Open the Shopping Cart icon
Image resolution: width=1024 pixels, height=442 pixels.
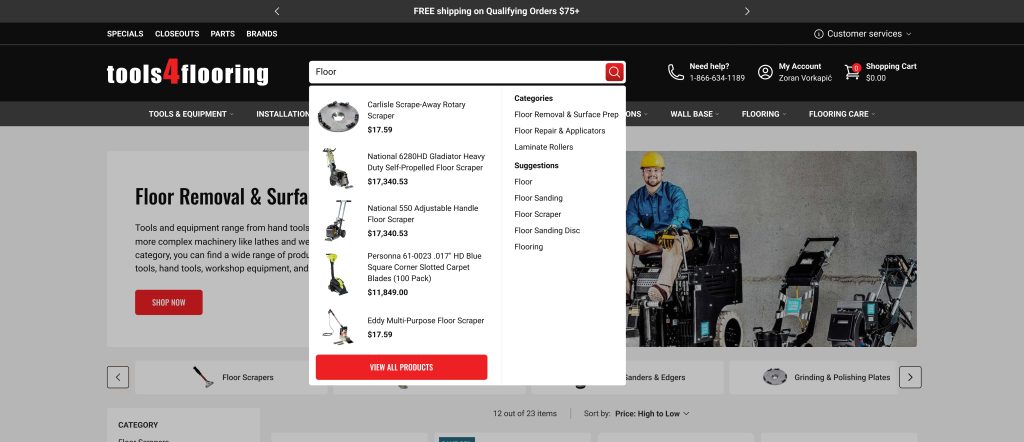852,72
